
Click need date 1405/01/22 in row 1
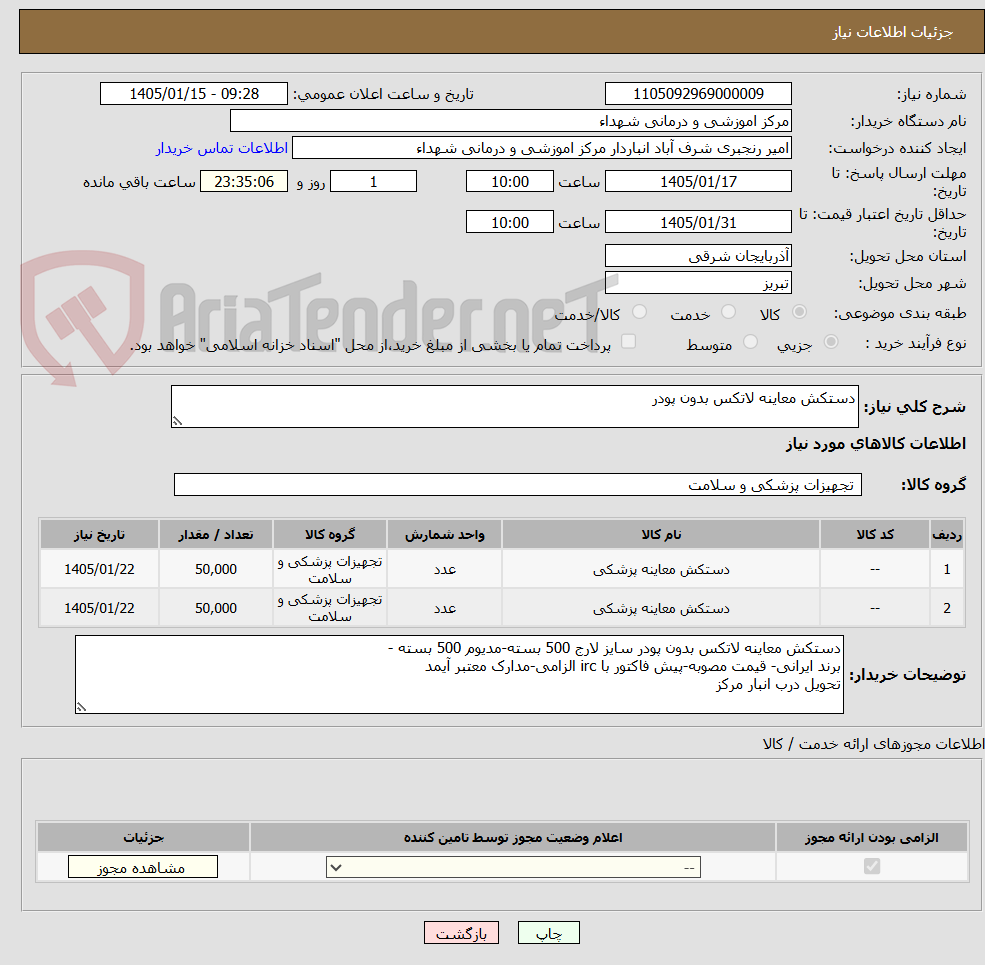click(x=99, y=569)
